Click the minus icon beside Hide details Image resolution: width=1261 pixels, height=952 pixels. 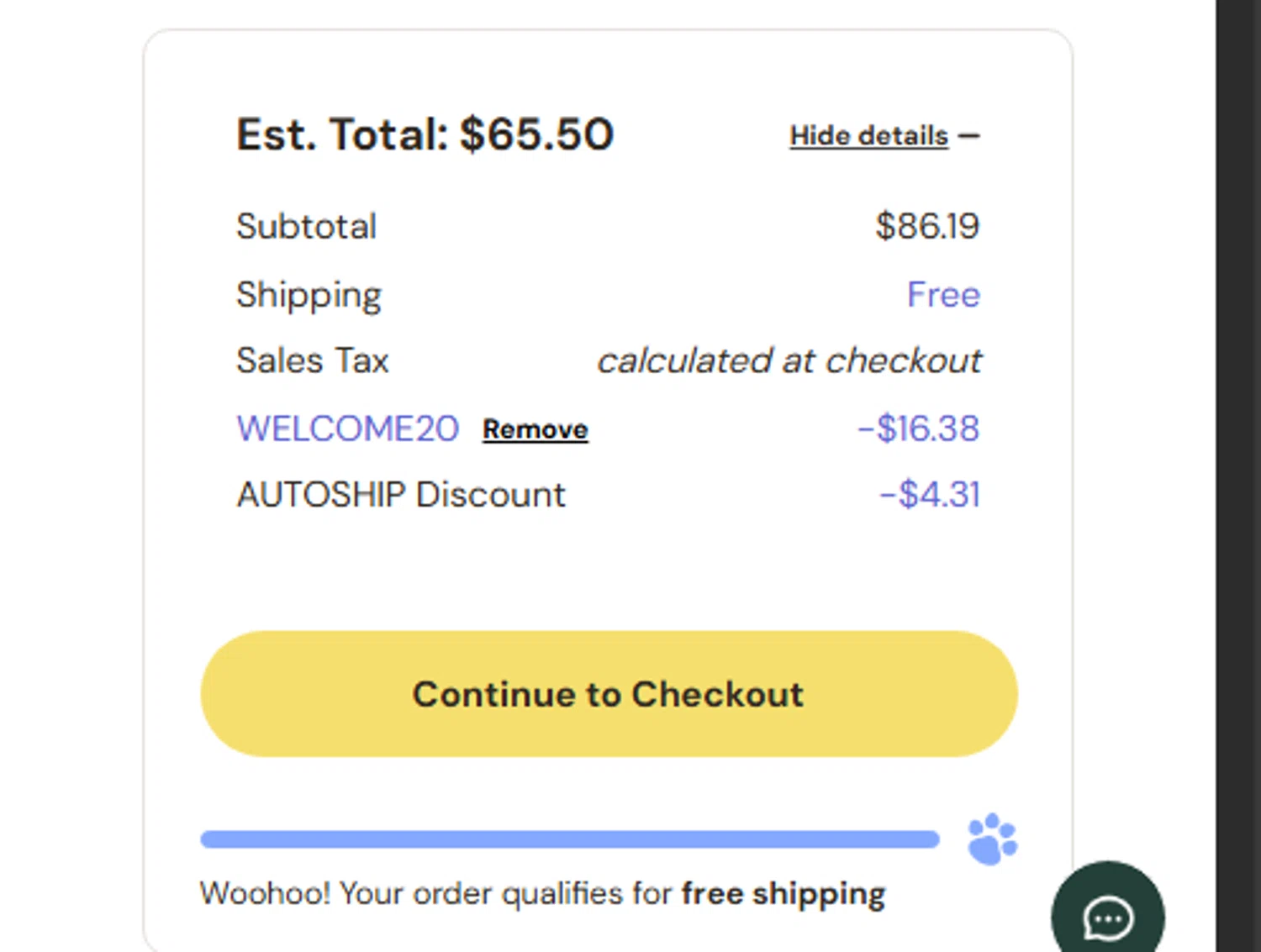coord(969,135)
